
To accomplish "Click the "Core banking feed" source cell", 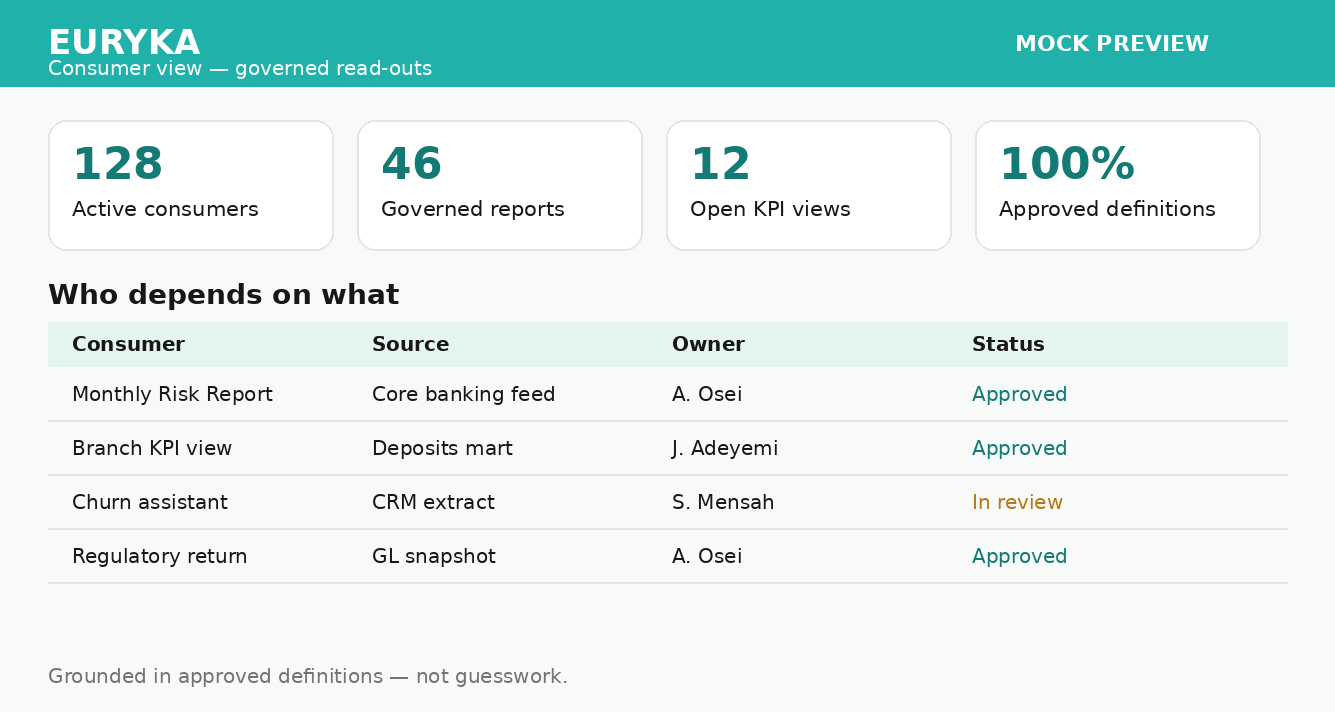I will pyautogui.click(x=463, y=394).
